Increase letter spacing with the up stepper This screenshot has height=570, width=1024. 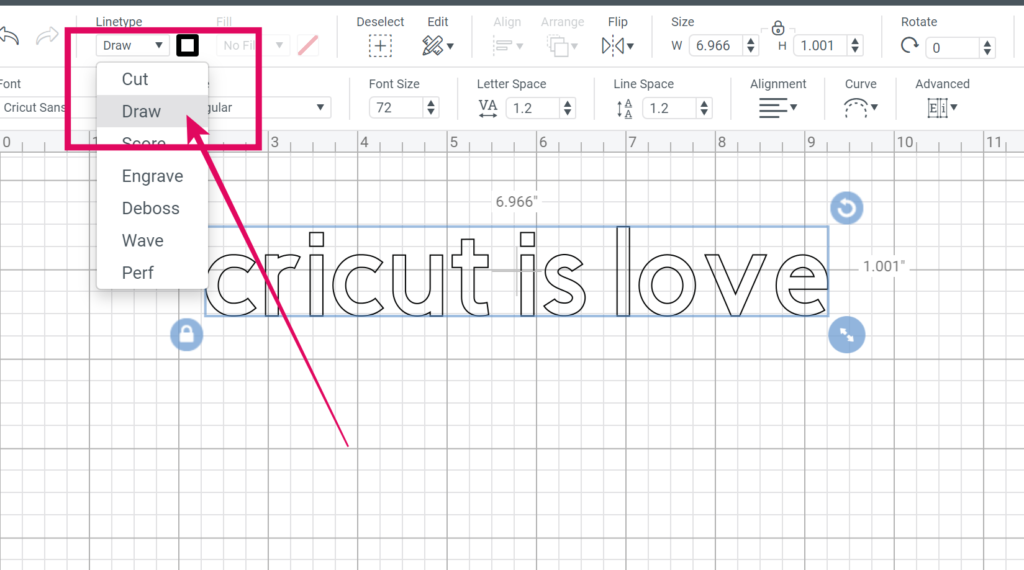[568, 103]
